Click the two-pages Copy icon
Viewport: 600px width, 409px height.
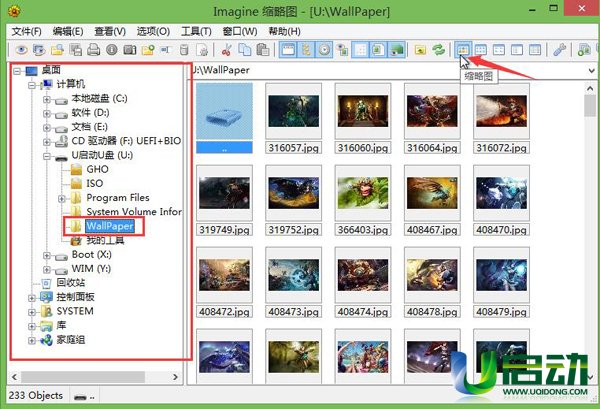tap(245, 50)
